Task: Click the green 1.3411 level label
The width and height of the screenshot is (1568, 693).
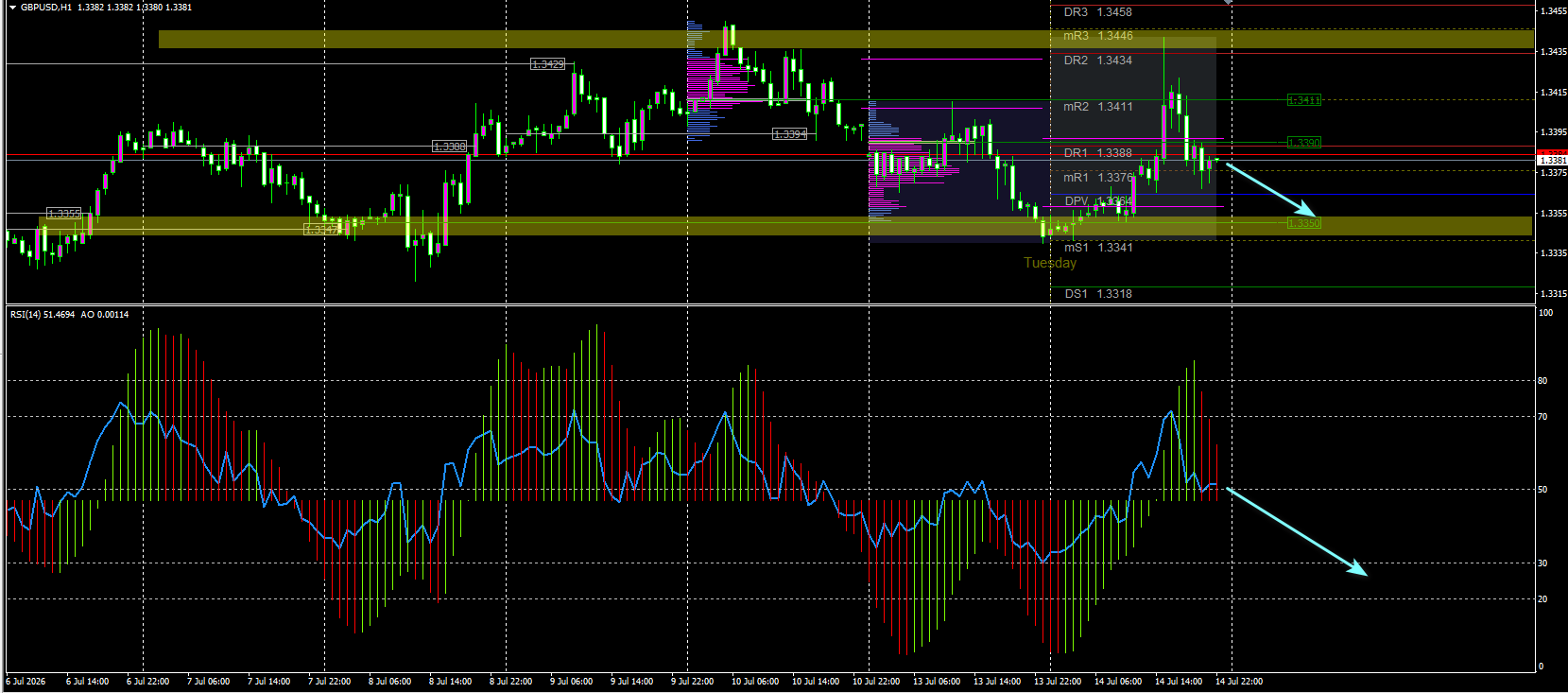Action: [x=1304, y=100]
